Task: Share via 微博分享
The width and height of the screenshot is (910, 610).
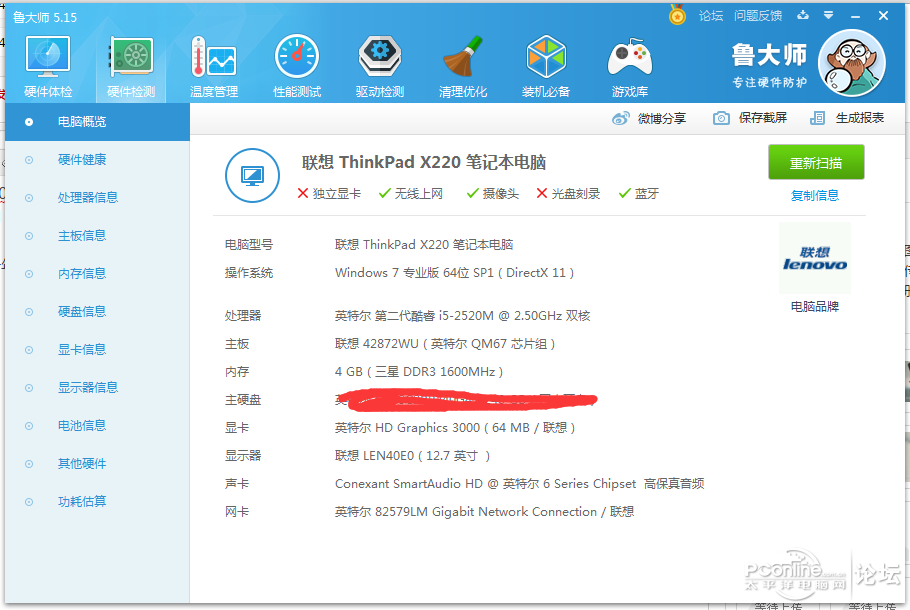Action: tap(649, 118)
